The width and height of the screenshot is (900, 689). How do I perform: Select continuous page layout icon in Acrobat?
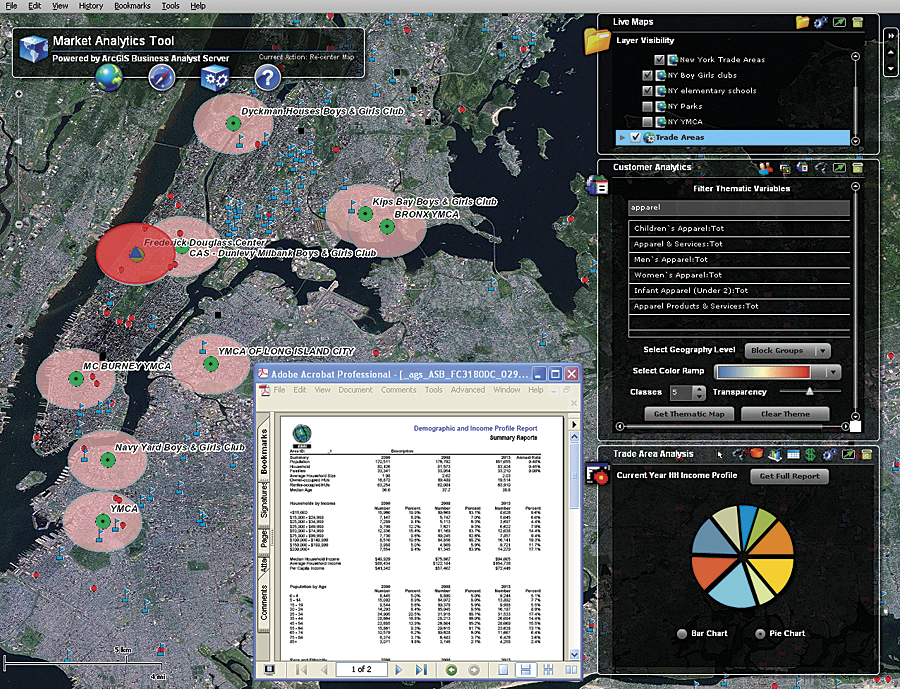[525, 669]
